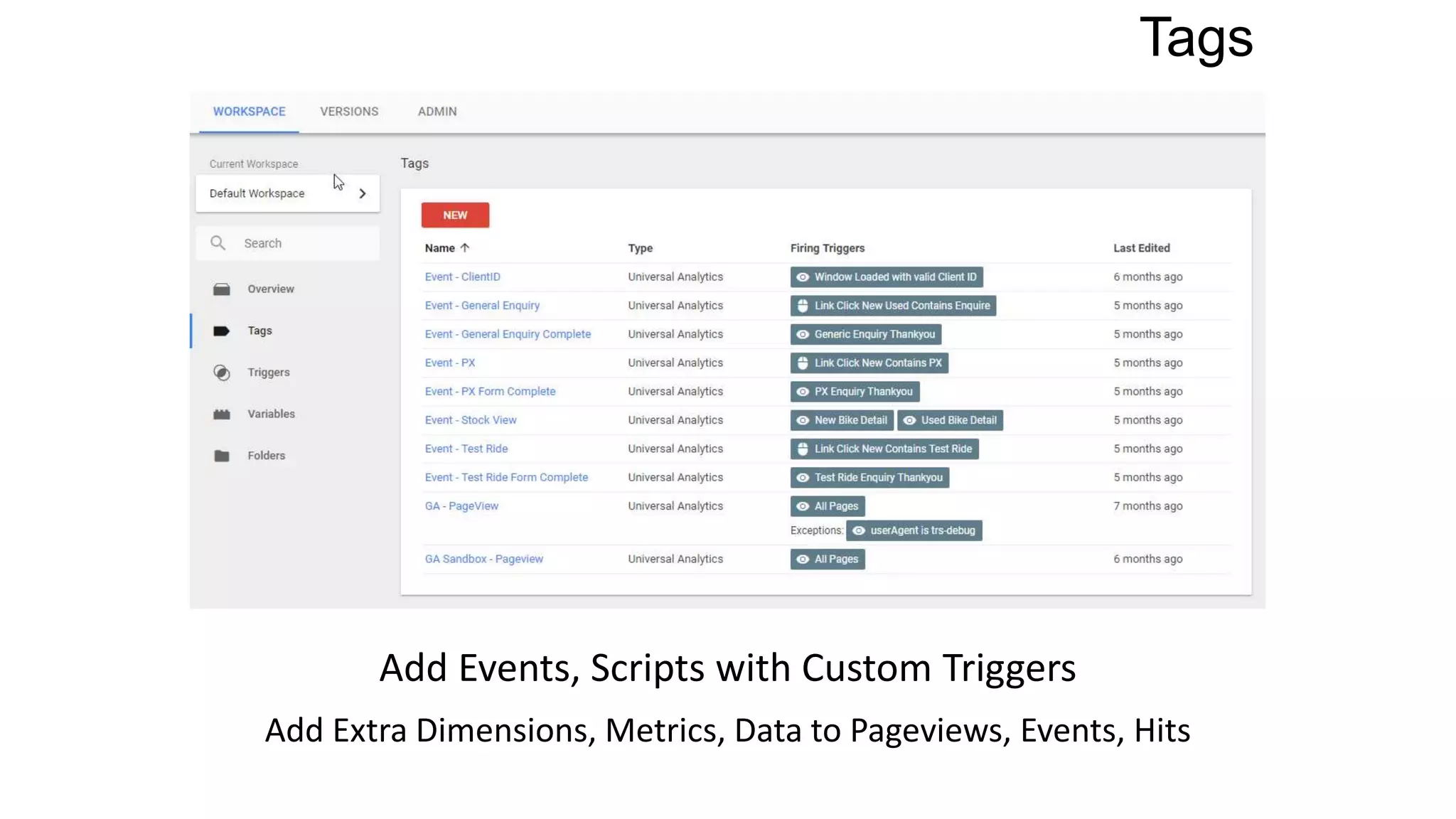Open the Event - General Enquiry tag
The height and width of the screenshot is (819, 1456).
coord(482,306)
